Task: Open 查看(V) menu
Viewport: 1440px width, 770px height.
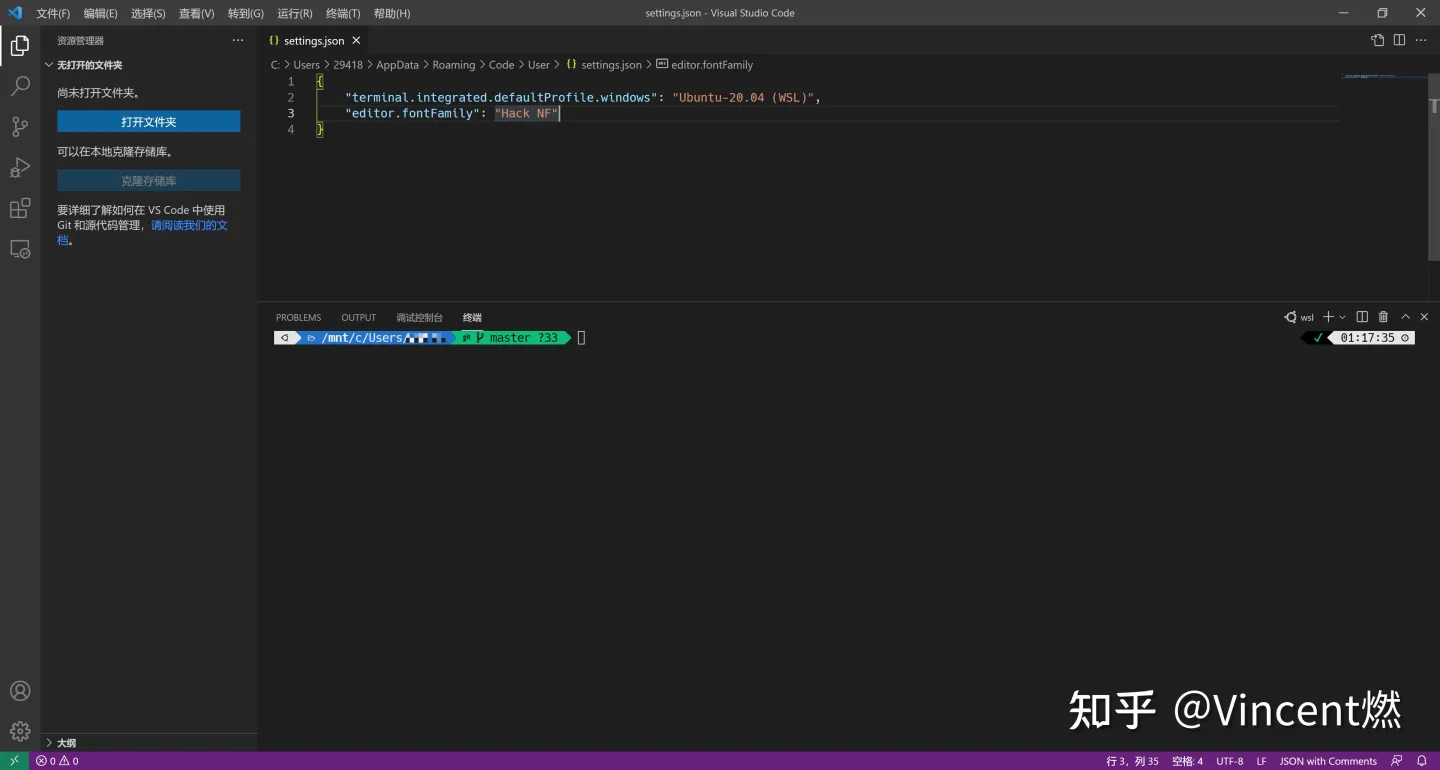Action: pyautogui.click(x=196, y=13)
